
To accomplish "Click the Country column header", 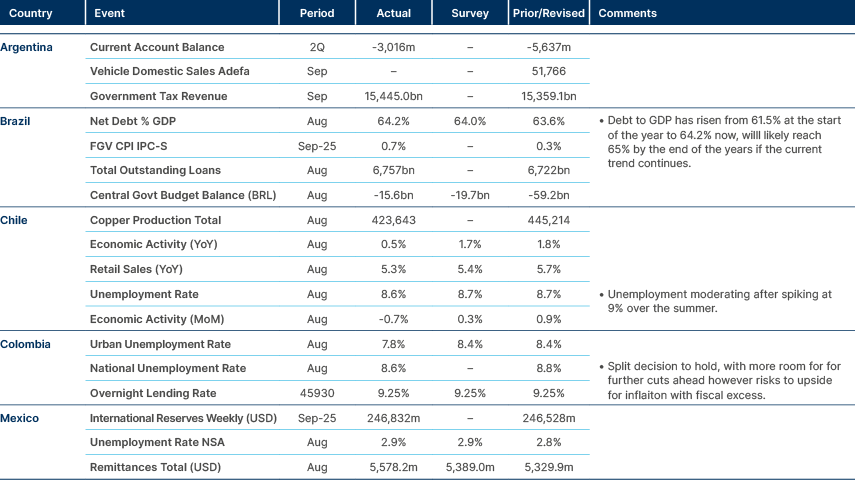I will click(31, 14).
